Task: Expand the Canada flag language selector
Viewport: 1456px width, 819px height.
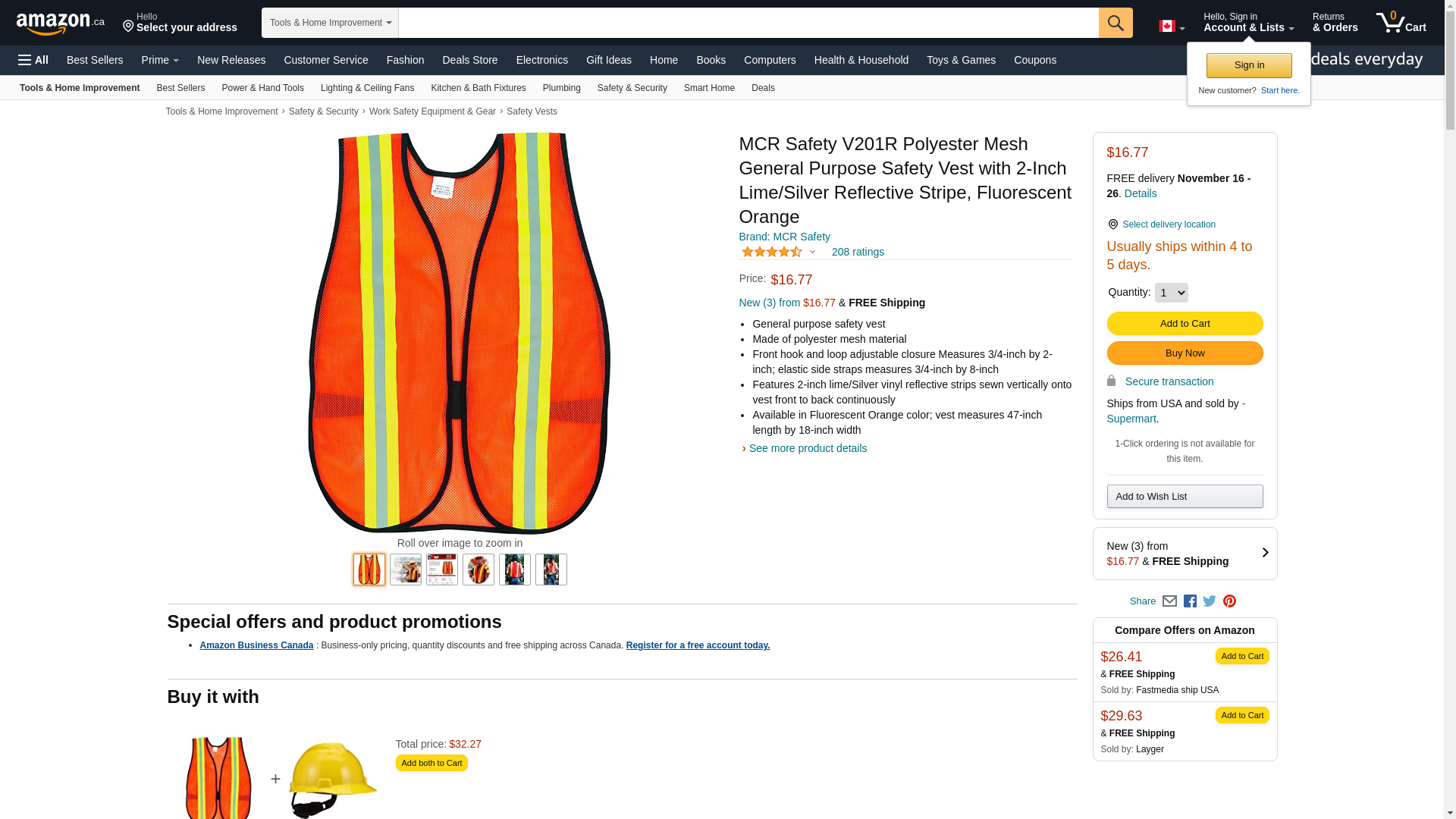Action: (x=1172, y=27)
